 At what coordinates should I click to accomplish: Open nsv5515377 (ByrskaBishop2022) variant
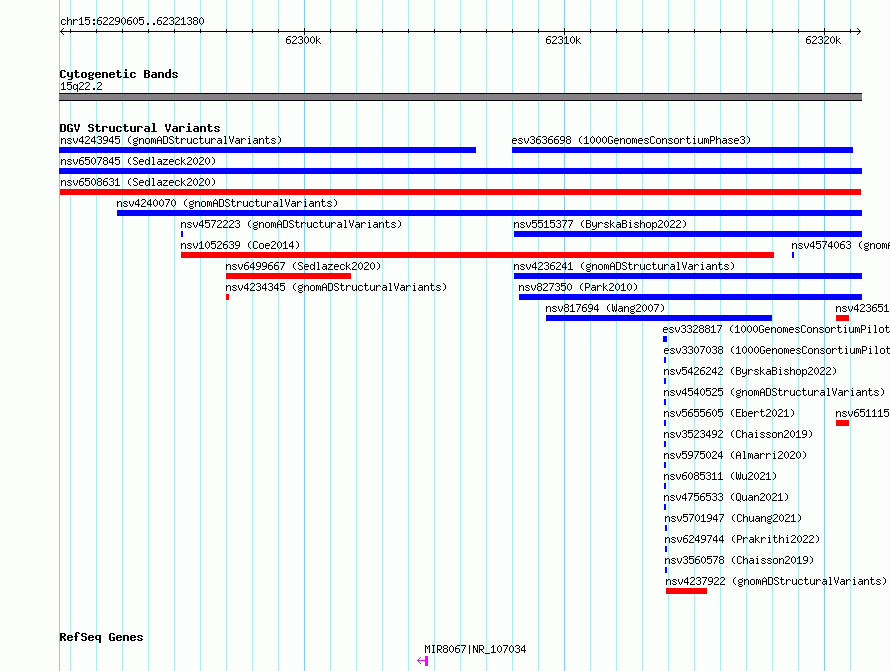pos(600,224)
